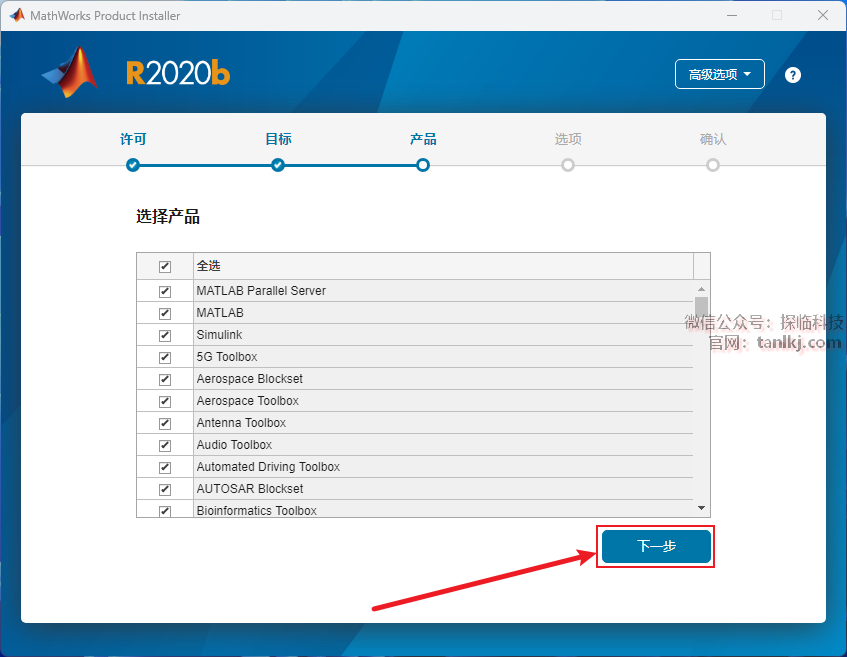Toggle the MATLAB product checkbox
Image resolution: width=847 pixels, height=657 pixels.
point(165,314)
